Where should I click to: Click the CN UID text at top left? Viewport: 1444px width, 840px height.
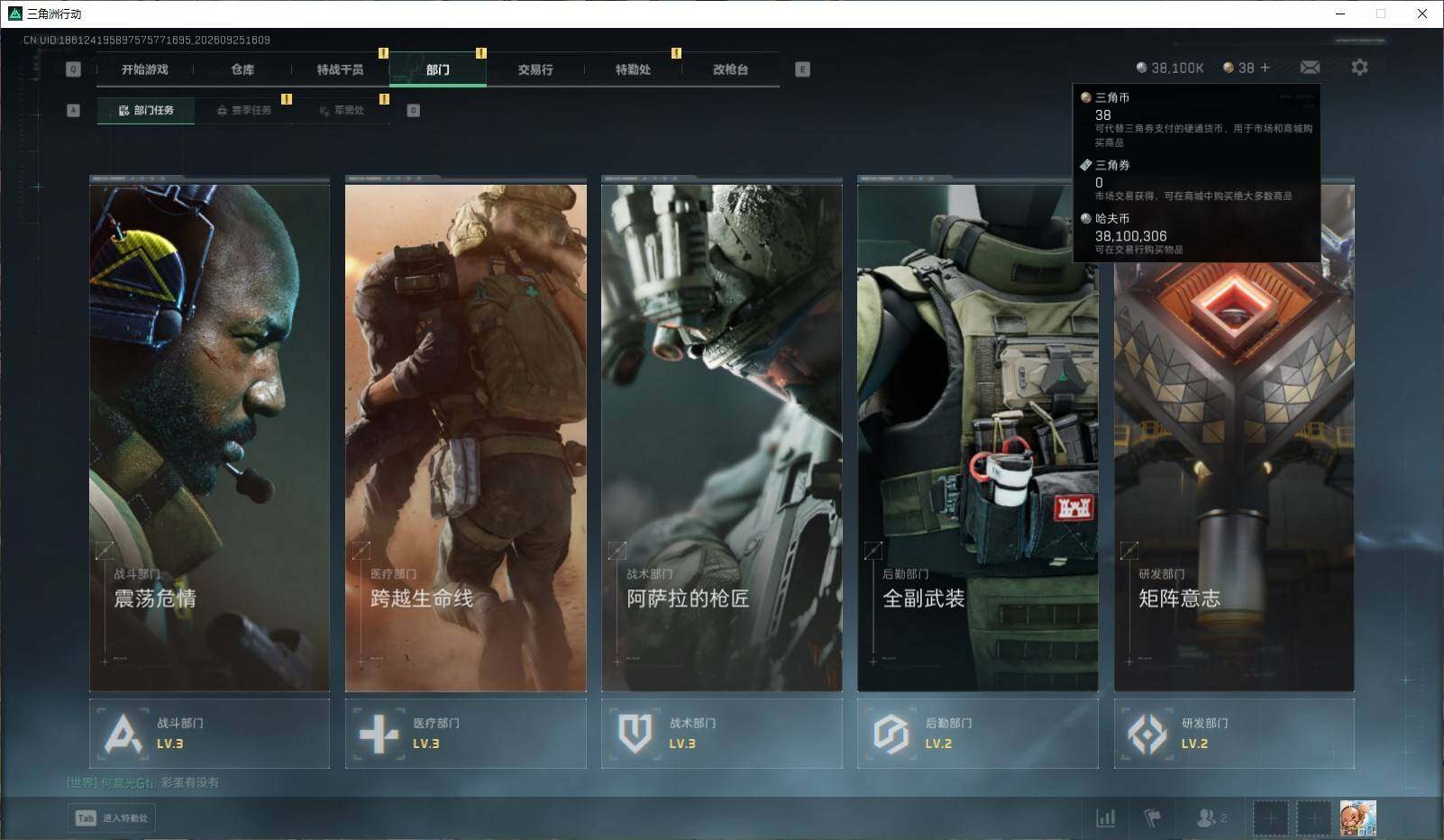[x=147, y=40]
